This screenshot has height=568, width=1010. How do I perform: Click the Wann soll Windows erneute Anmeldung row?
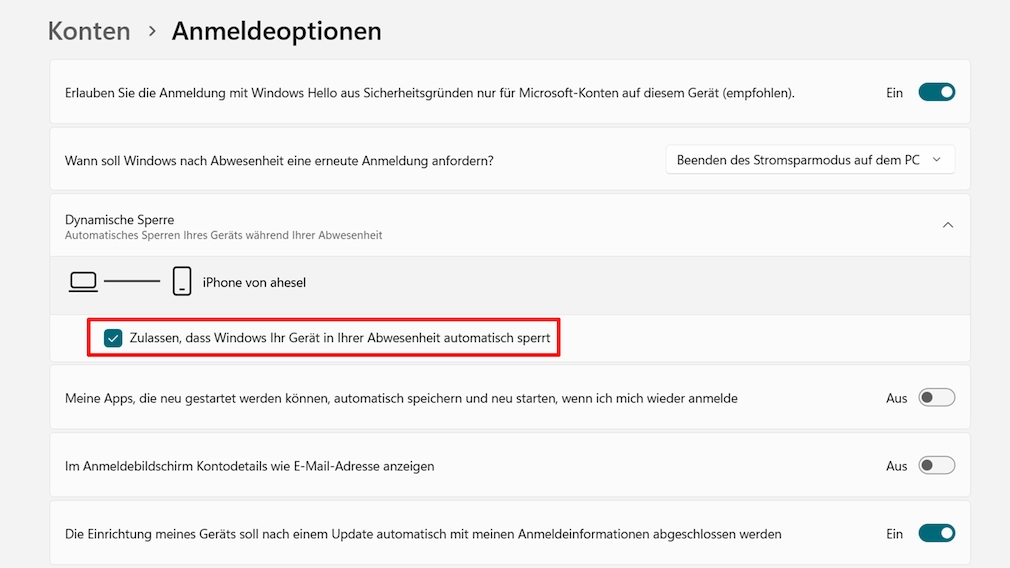click(x=510, y=160)
